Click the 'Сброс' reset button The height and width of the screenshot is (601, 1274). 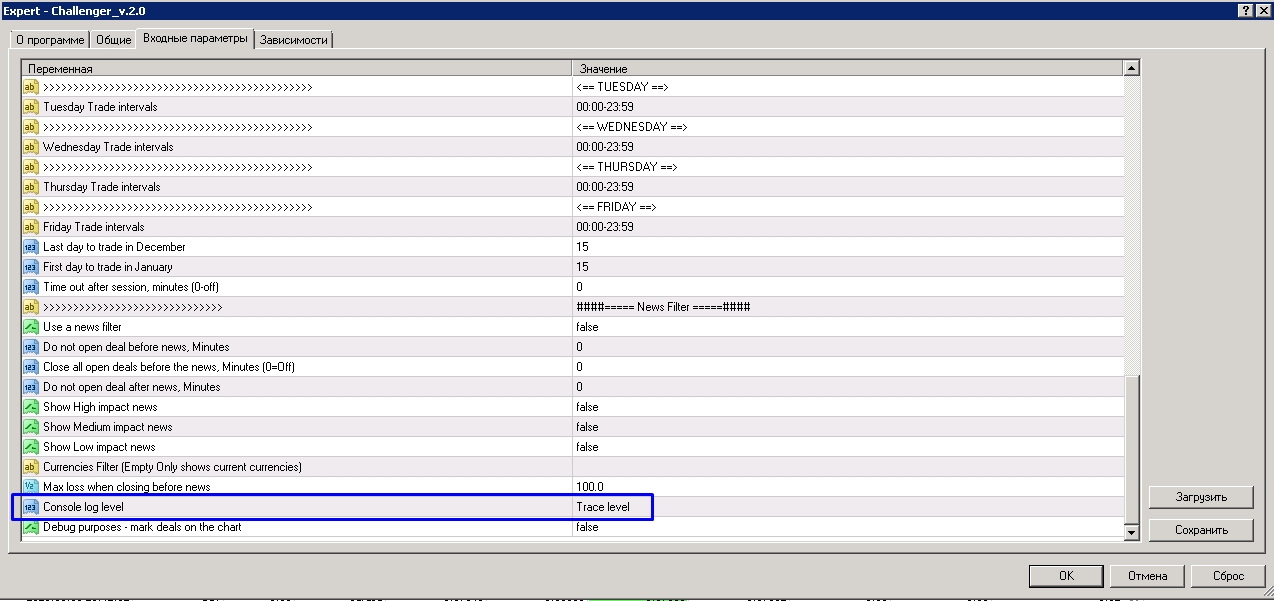[1227, 576]
